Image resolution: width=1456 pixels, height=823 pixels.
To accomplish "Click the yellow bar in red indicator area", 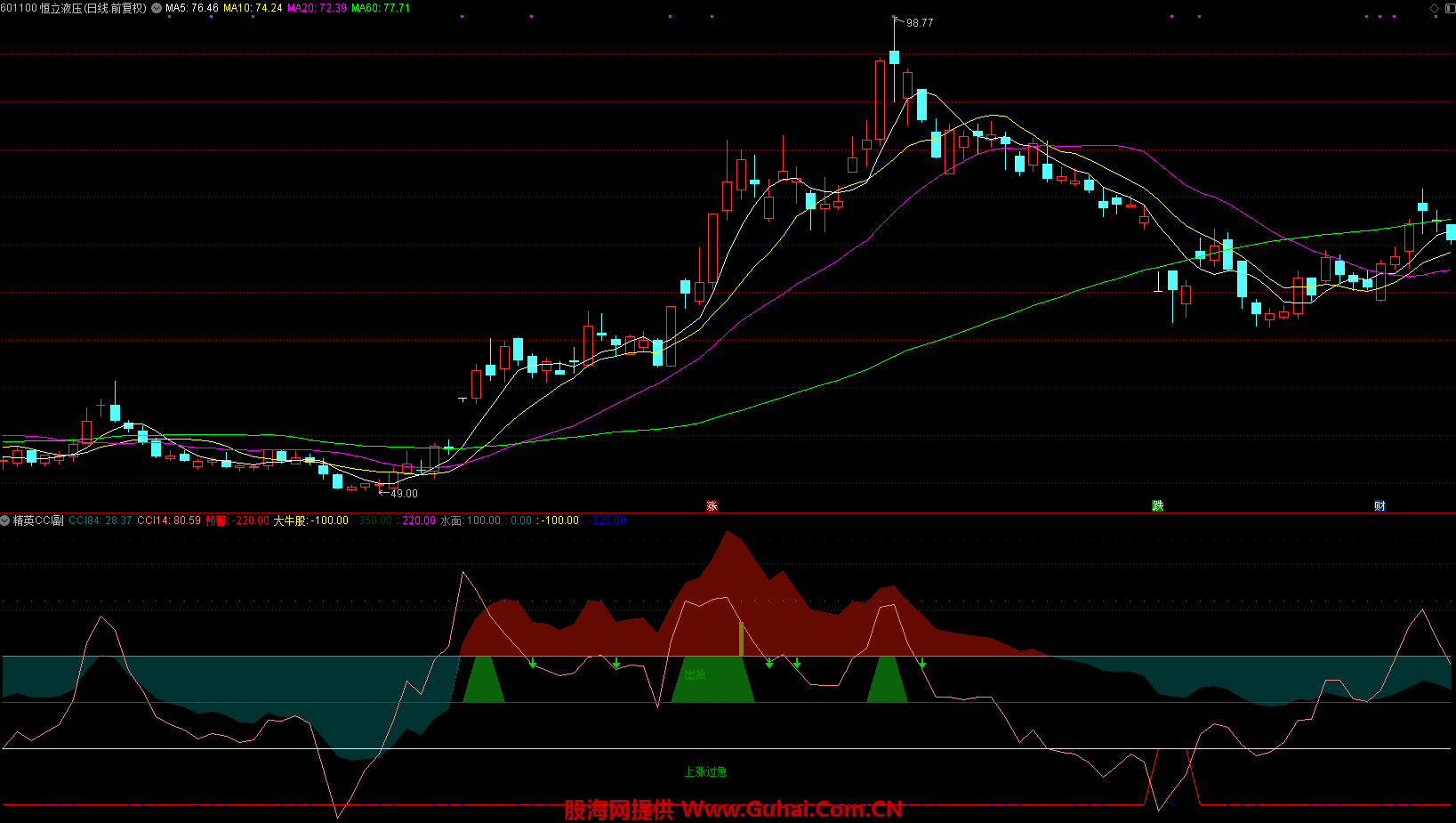I will [741, 639].
